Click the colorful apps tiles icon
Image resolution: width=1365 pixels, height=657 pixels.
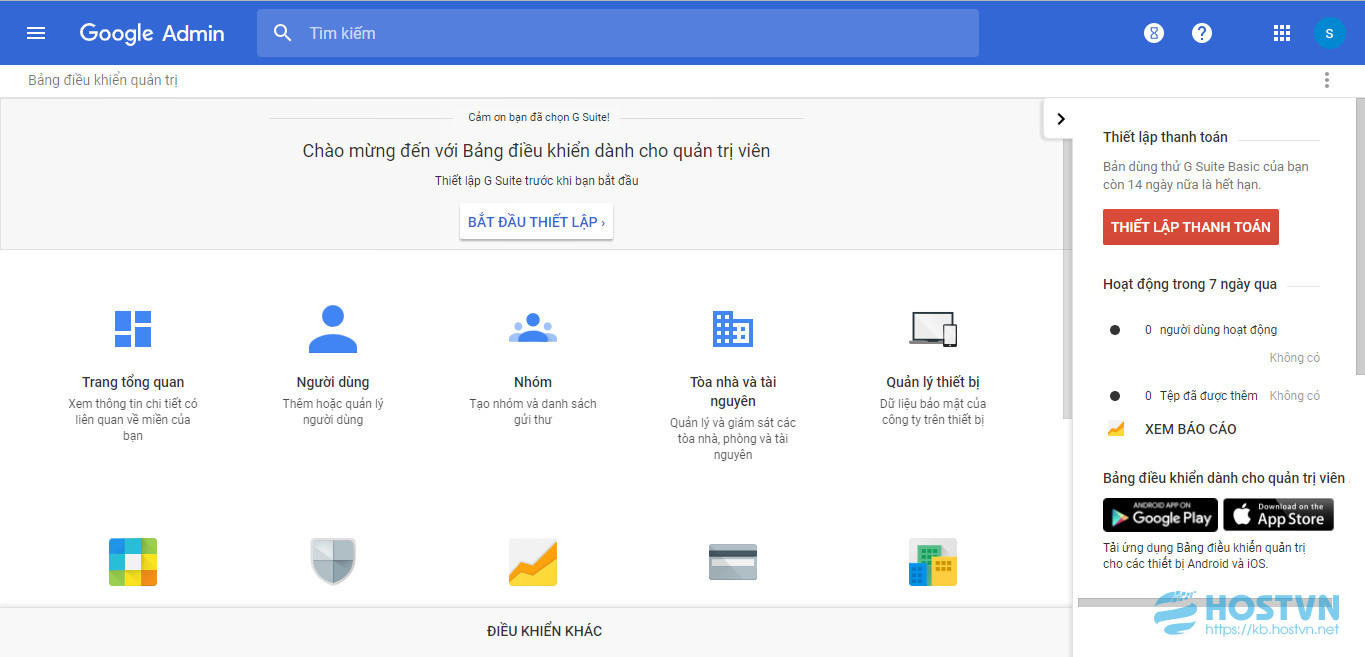coord(133,562)
